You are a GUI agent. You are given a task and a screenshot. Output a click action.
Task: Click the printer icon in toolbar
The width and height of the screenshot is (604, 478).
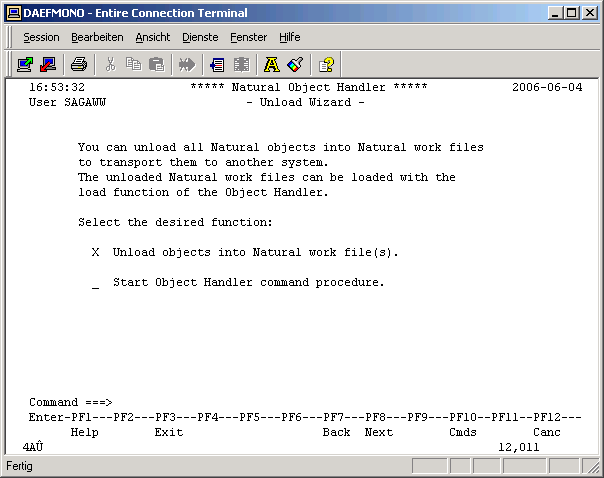79,64
